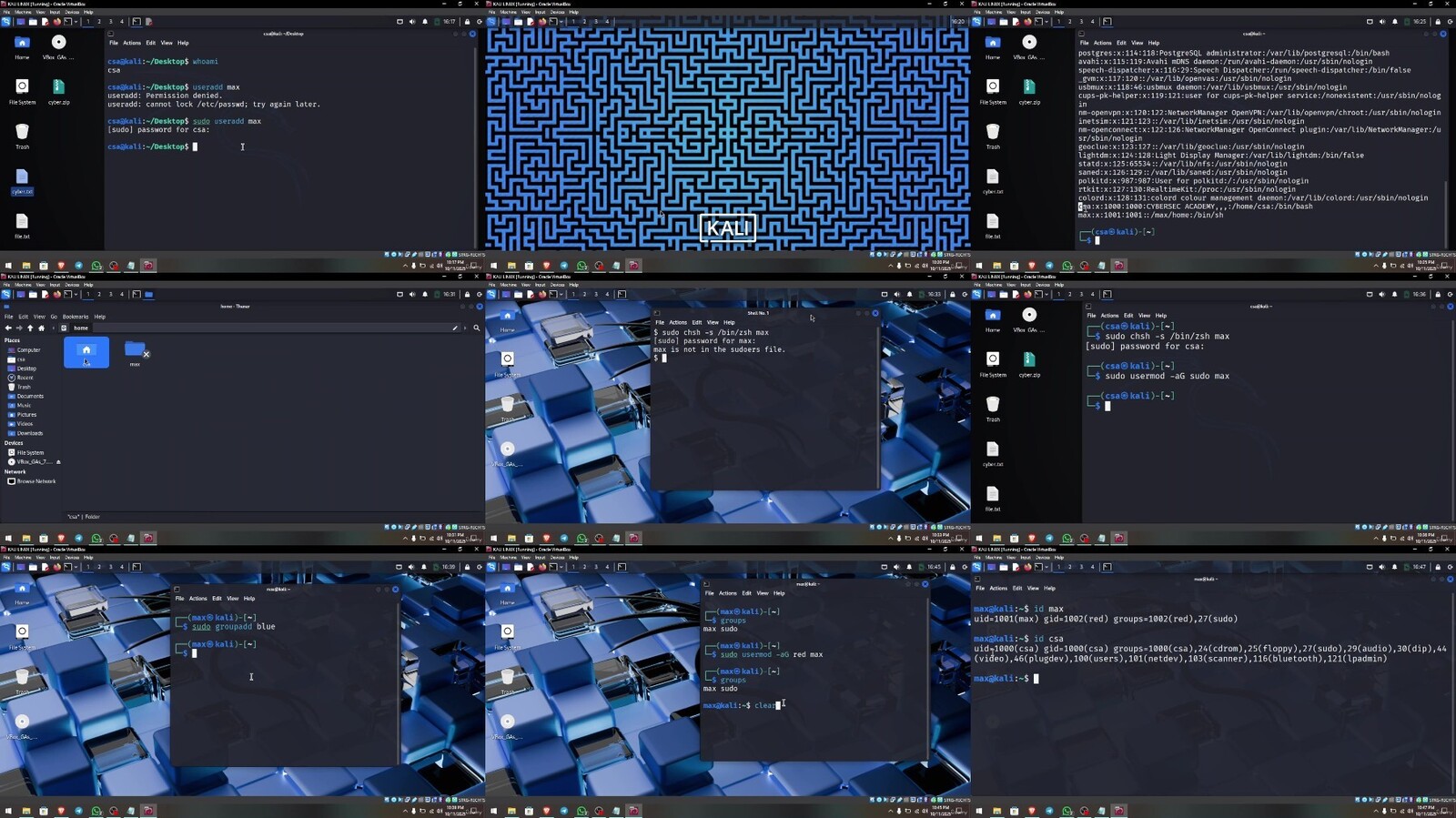
Task: Open View menu in the 'not in sudoers' terminal
Action: 713,322
